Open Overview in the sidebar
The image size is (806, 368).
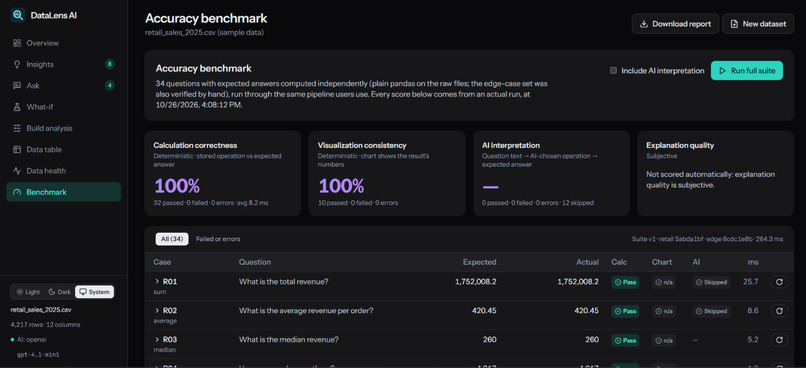pos(64,43)
